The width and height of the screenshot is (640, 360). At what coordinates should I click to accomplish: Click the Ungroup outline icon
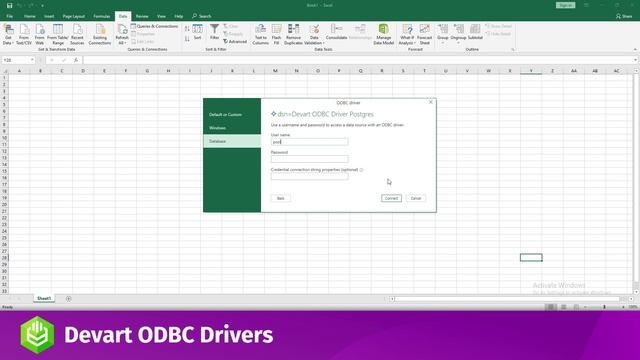[458, 30]
